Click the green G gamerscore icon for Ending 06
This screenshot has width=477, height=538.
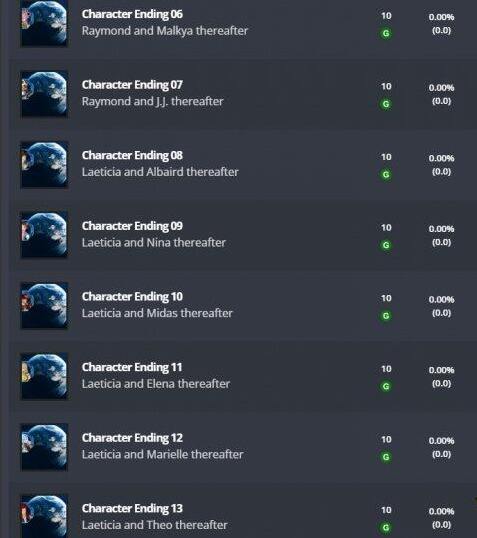click(x=386, y=33)
